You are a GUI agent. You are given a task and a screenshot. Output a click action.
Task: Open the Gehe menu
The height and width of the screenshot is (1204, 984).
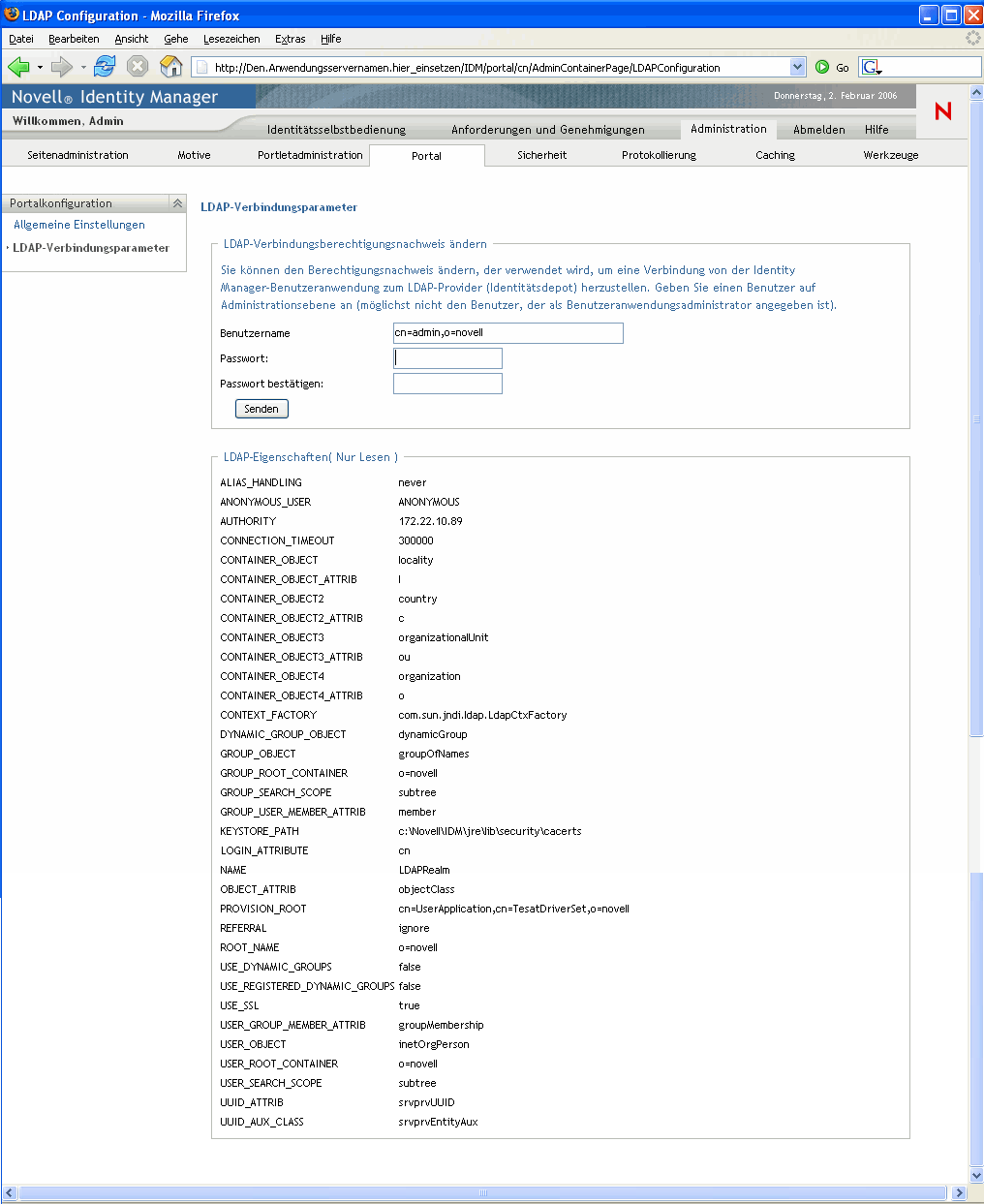(x=176, y=39)
